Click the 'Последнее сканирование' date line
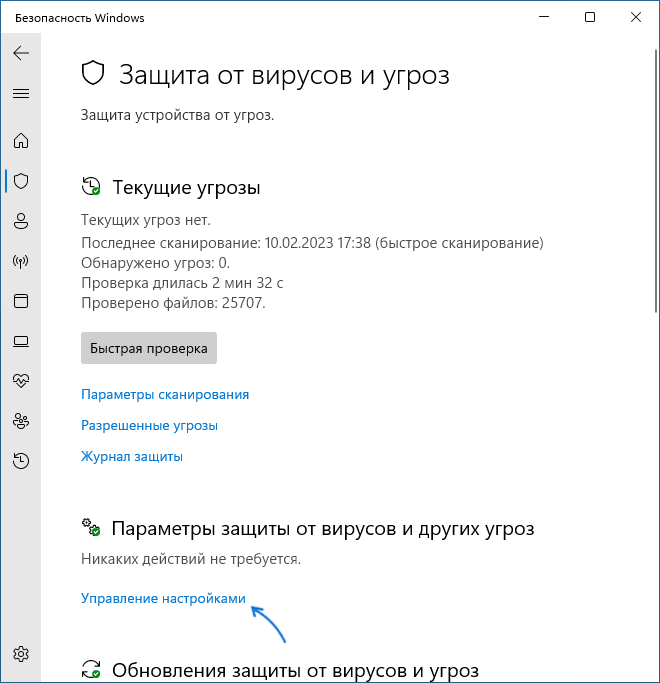 click(312, 243)
